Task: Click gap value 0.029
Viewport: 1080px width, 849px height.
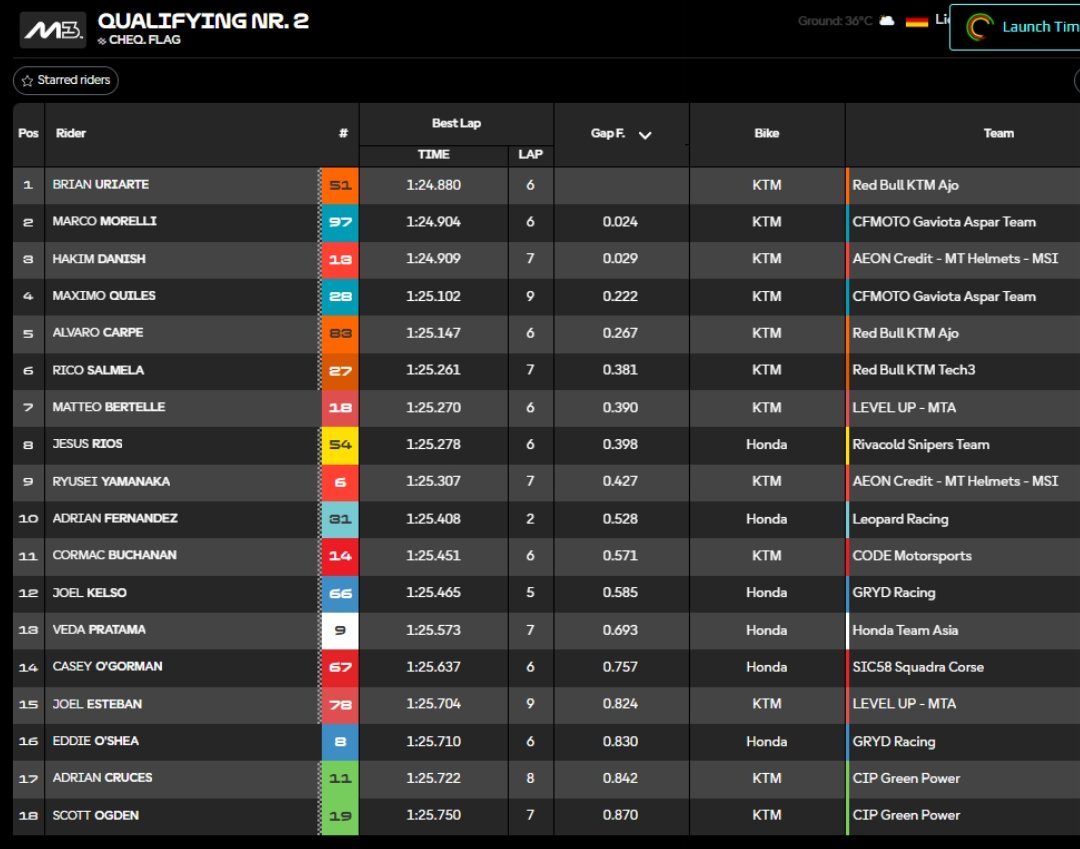Action: coord(620,259)
